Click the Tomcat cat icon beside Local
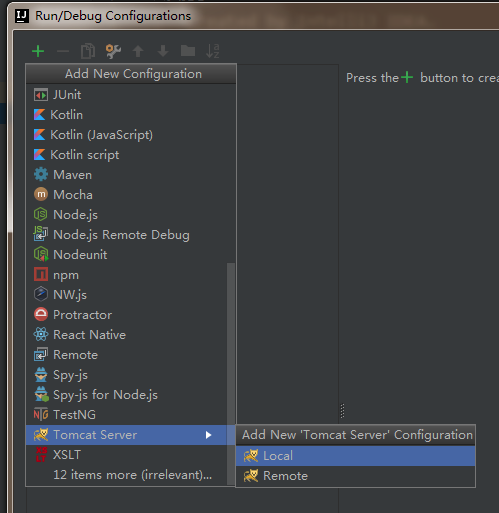Screen dimensions: 499x513 pyautogui.click(x=251, y=456)
